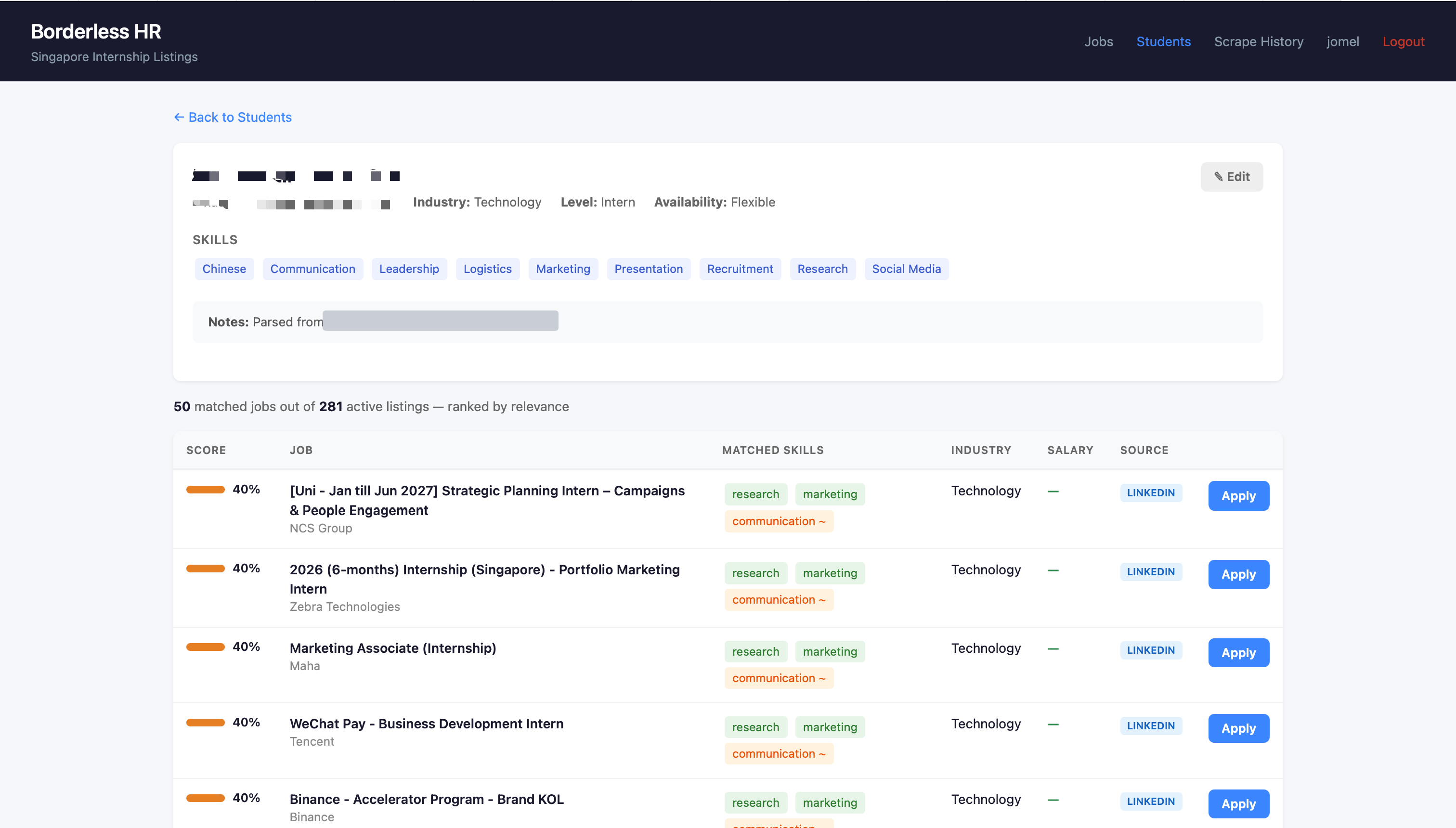Open Binance Accelerator Program Brand KOL title
This screenshot has height=828, width=1456.
[427, 800]
